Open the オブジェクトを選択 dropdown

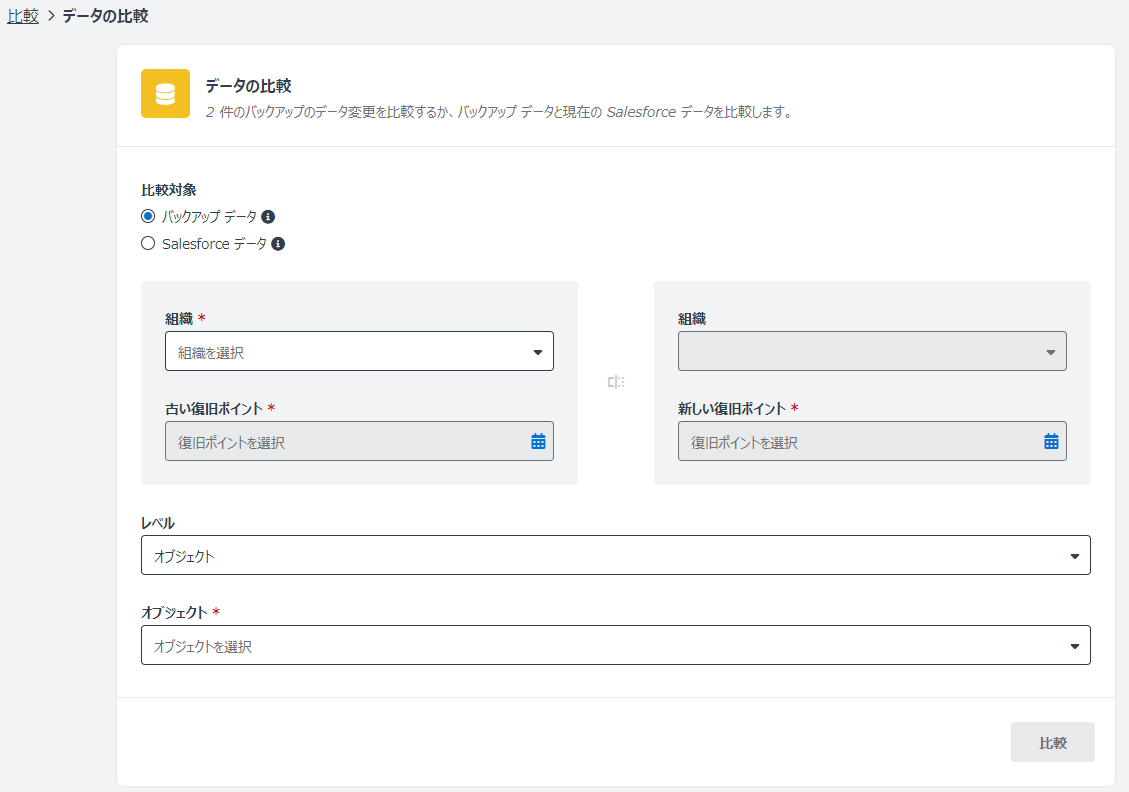click(615, 645)
